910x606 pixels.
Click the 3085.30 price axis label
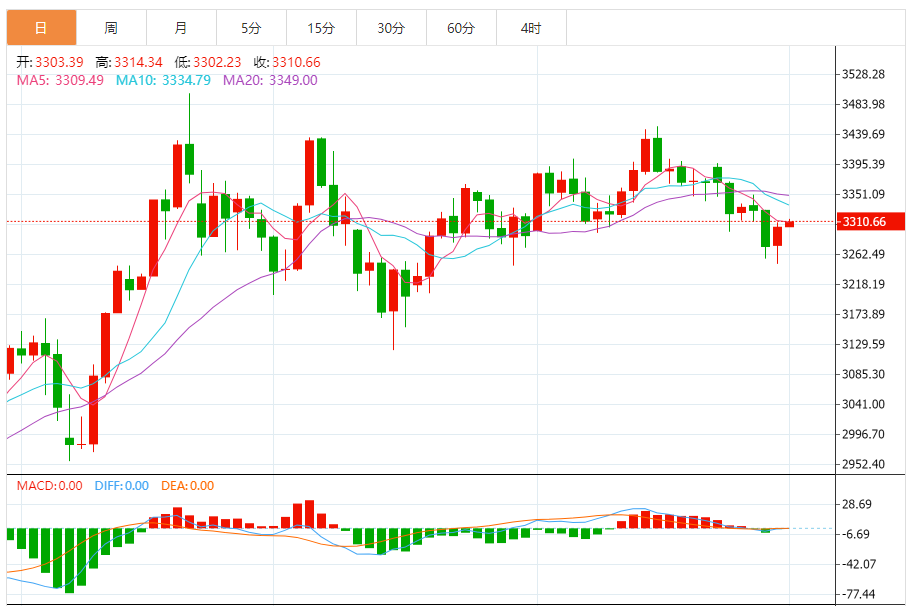point(864,374)
